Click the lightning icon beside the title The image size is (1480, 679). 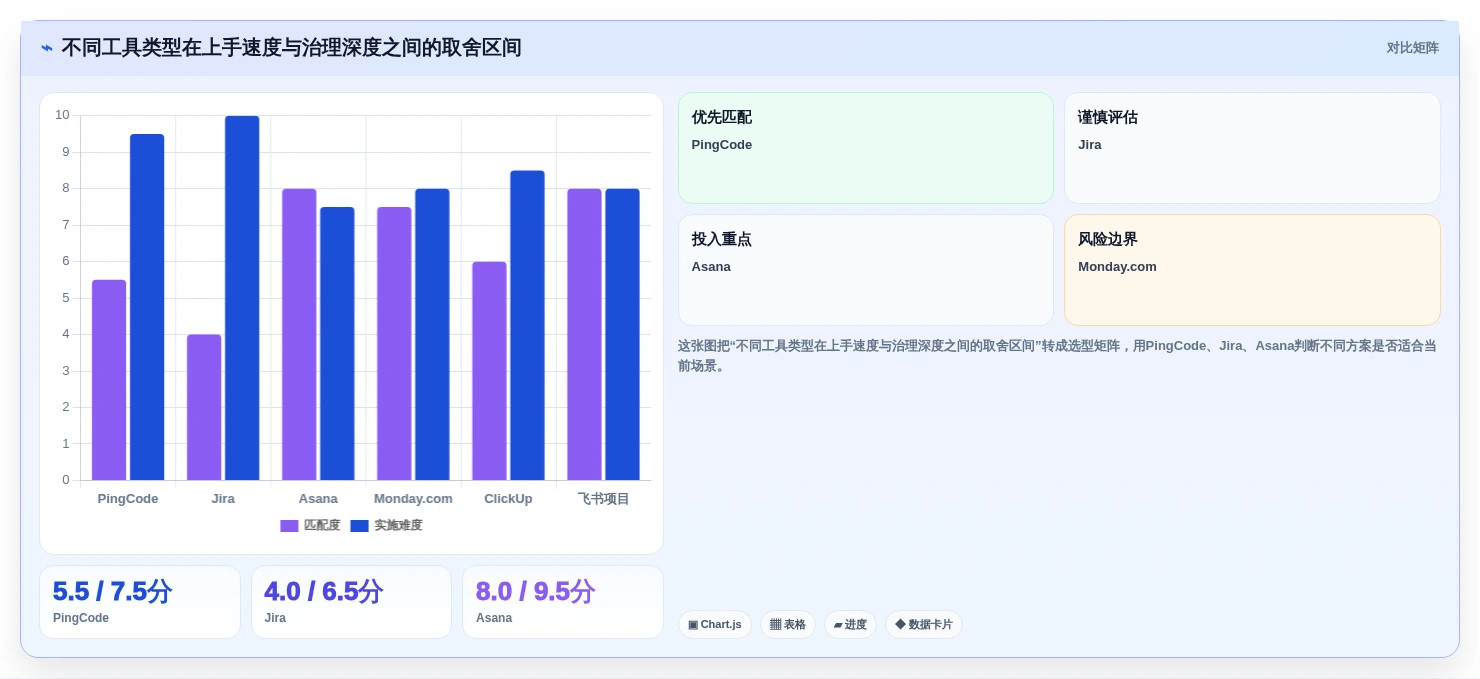(x=47, y=48)
